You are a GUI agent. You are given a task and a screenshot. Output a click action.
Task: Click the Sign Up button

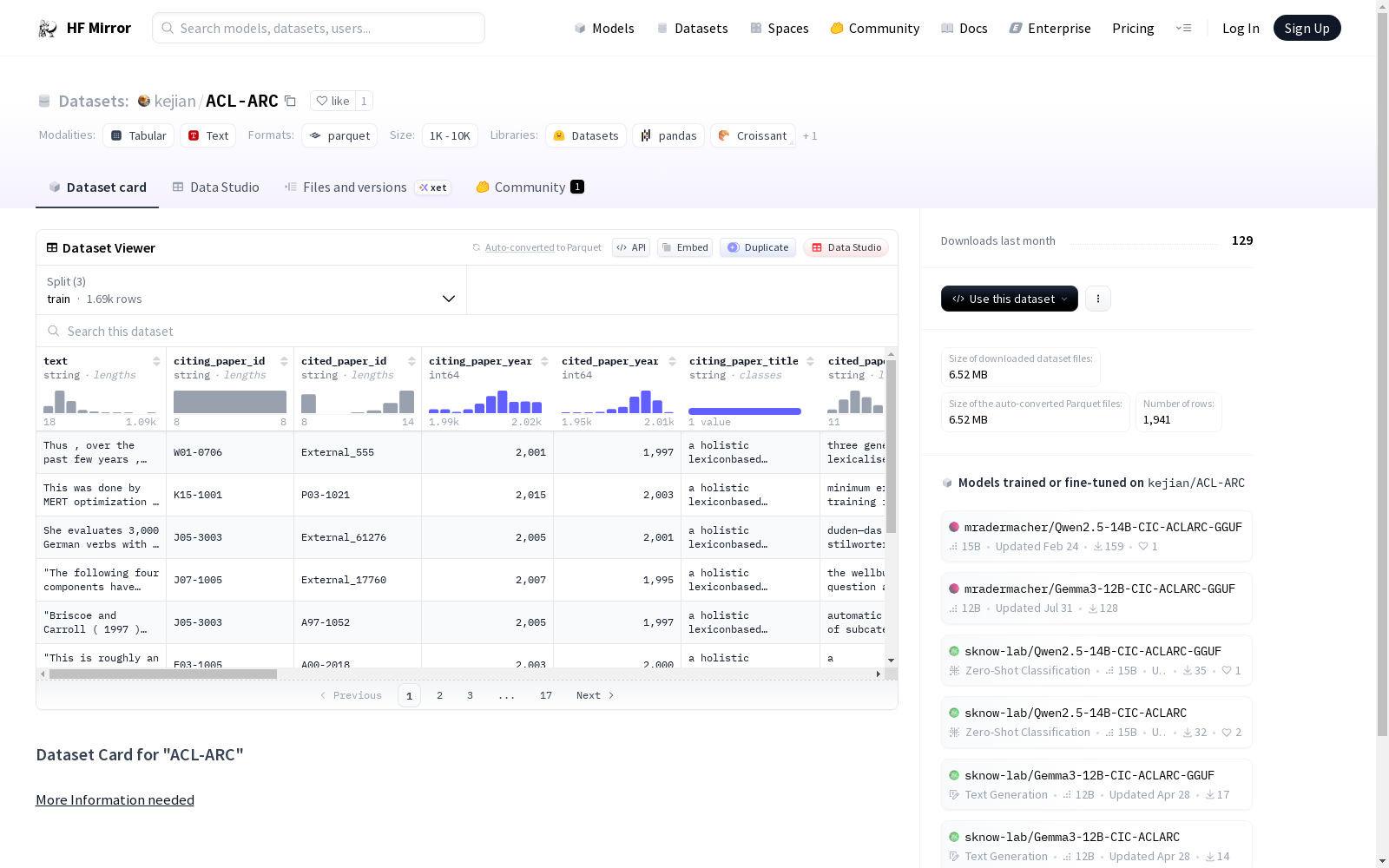tap(1307, 28)
